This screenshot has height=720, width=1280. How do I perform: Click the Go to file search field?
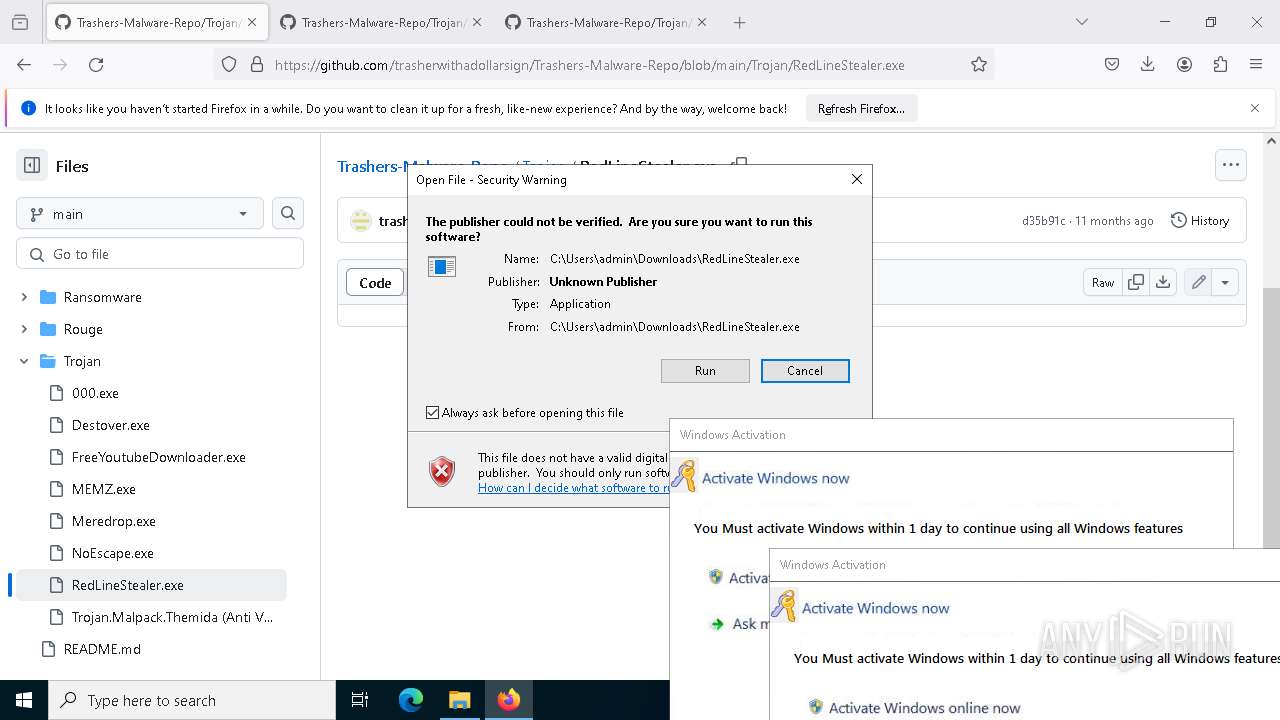coord(160,254)
